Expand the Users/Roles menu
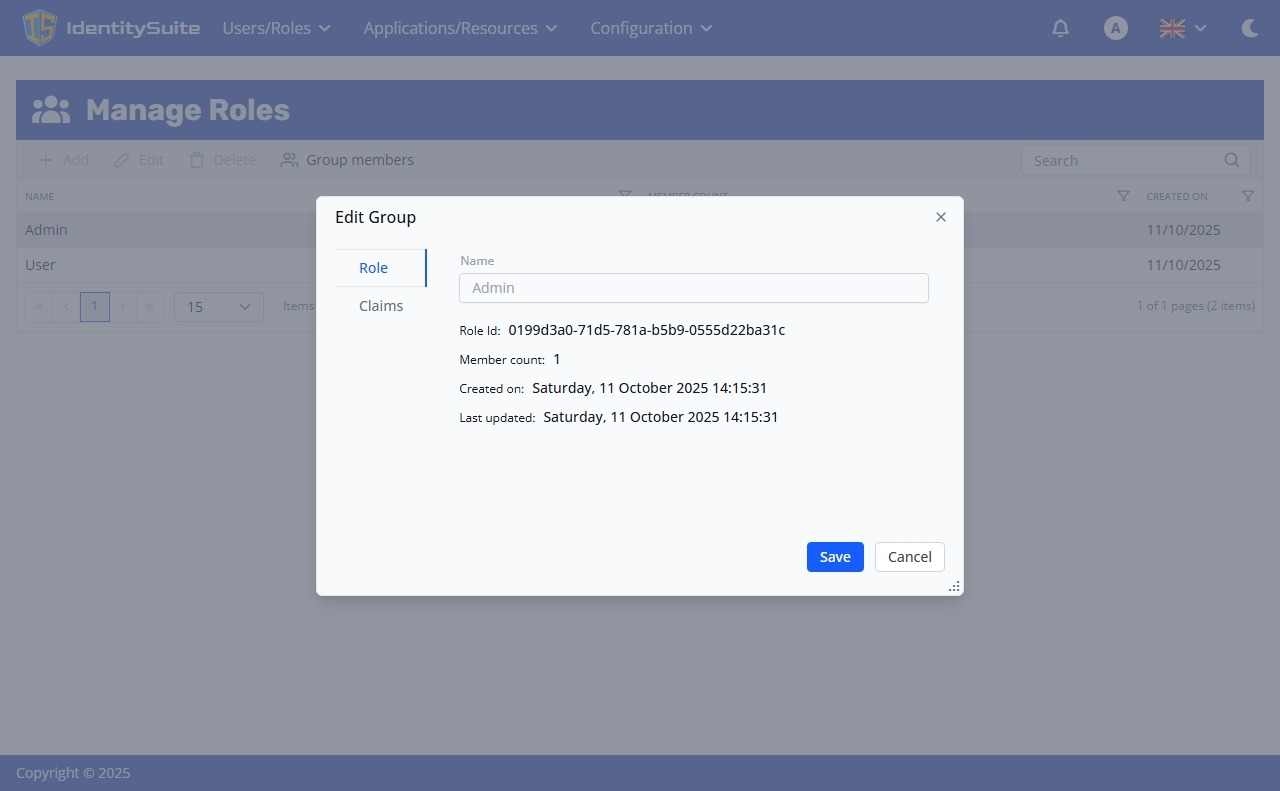 tap(276, 28)
